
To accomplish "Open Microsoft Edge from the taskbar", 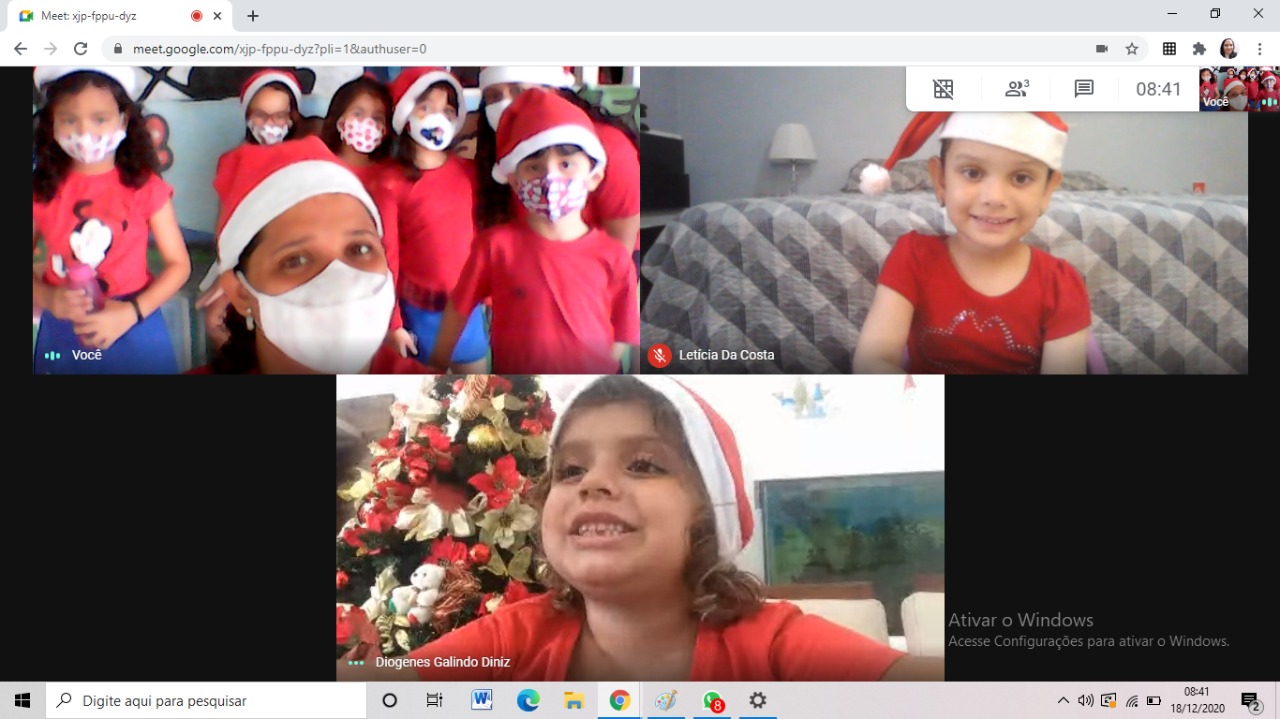I will tap(528, 700).
